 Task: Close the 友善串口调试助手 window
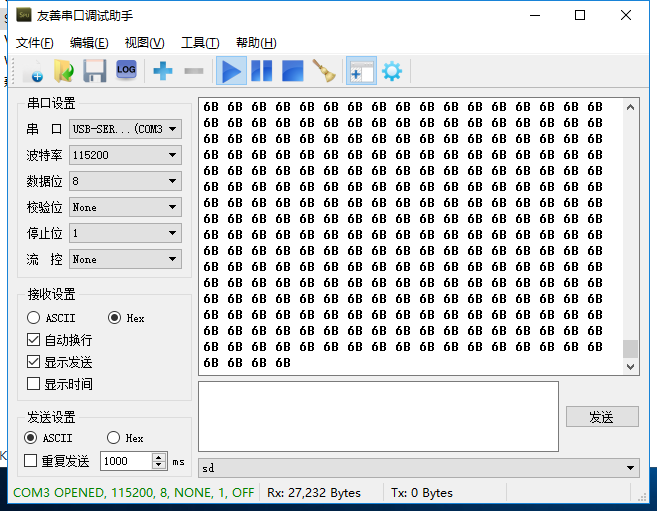(626, 15)
